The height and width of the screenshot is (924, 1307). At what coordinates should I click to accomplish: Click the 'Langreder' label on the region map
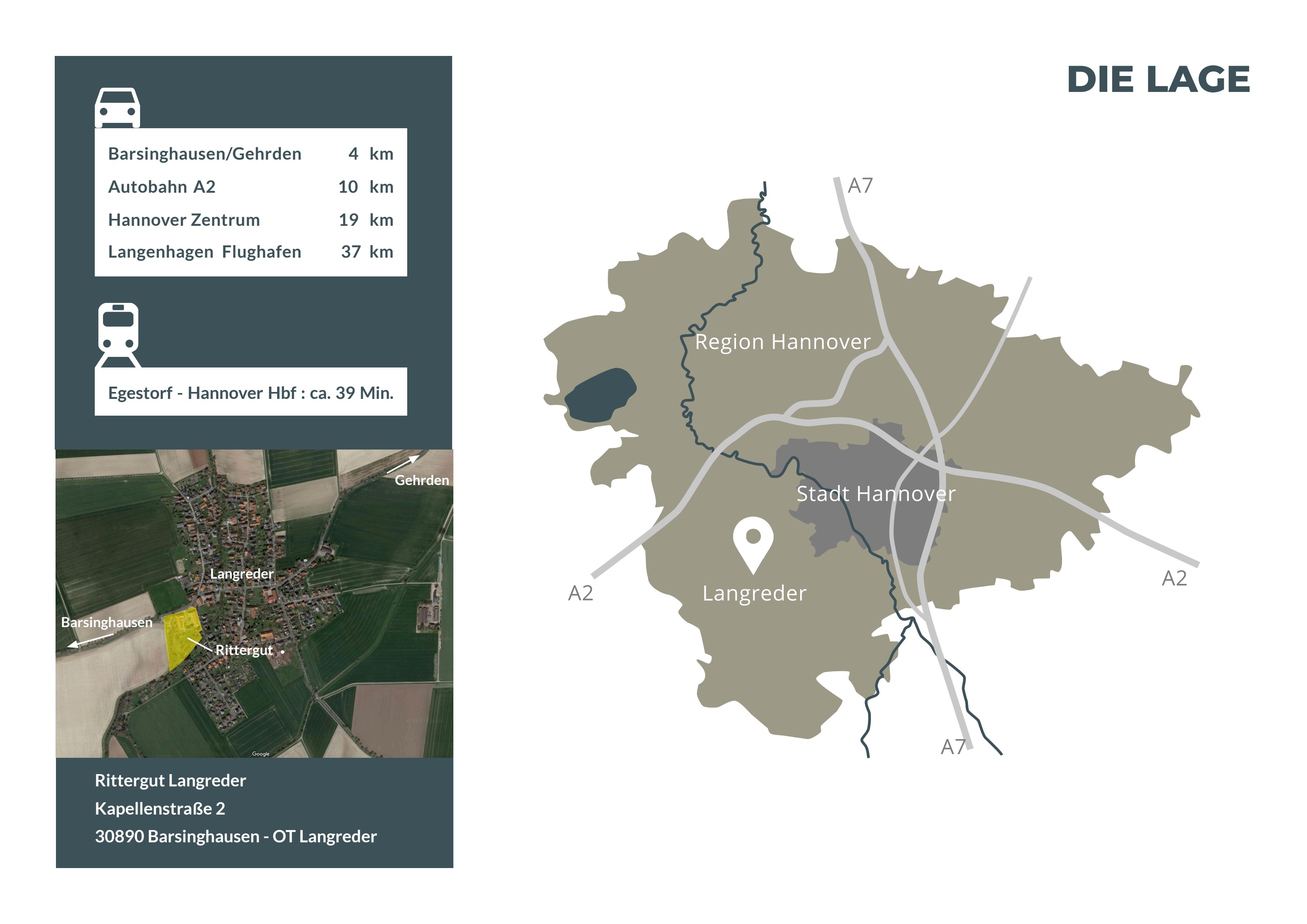point(754,593)
